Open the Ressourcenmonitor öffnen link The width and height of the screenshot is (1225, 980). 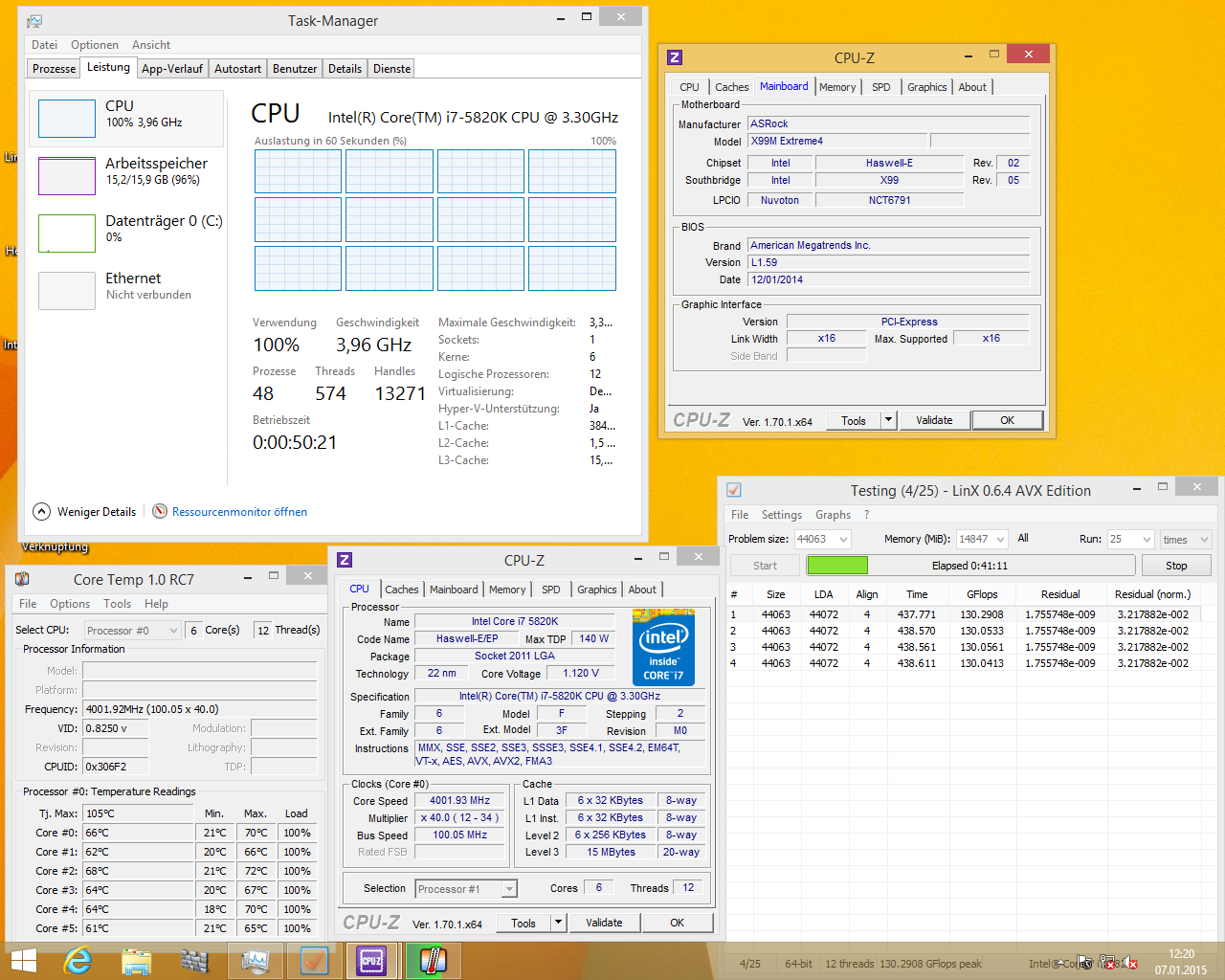(239, 512)
